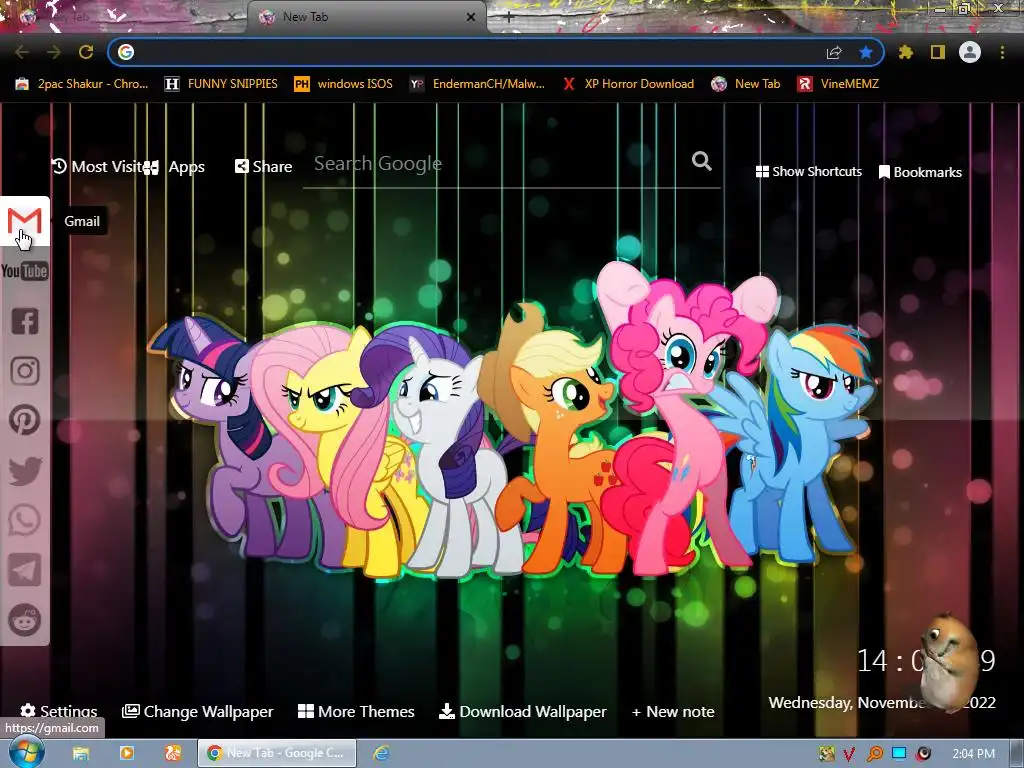Screen dimensions: 1024x768
Task: Click the orange magnifier tray icon
Action: [874, 754]
